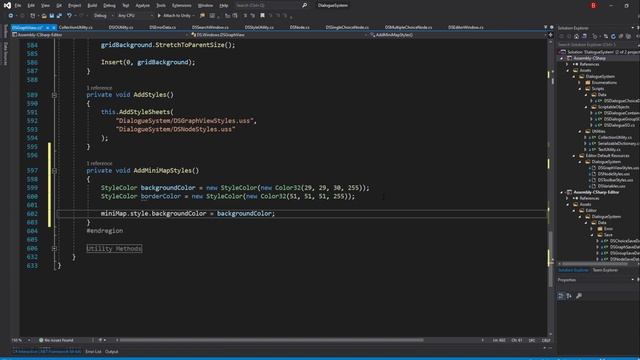Click the Undo toolbar icon
The height and width of the screenshot is (360, 640).
69,16
